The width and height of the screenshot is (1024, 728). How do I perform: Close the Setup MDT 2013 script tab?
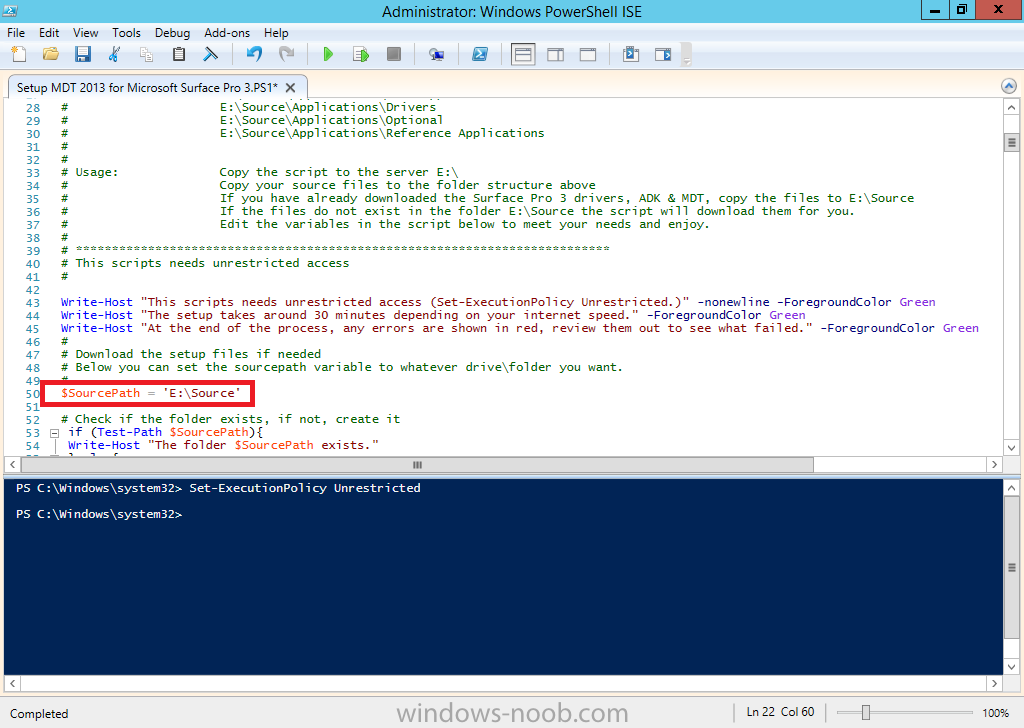291,87
